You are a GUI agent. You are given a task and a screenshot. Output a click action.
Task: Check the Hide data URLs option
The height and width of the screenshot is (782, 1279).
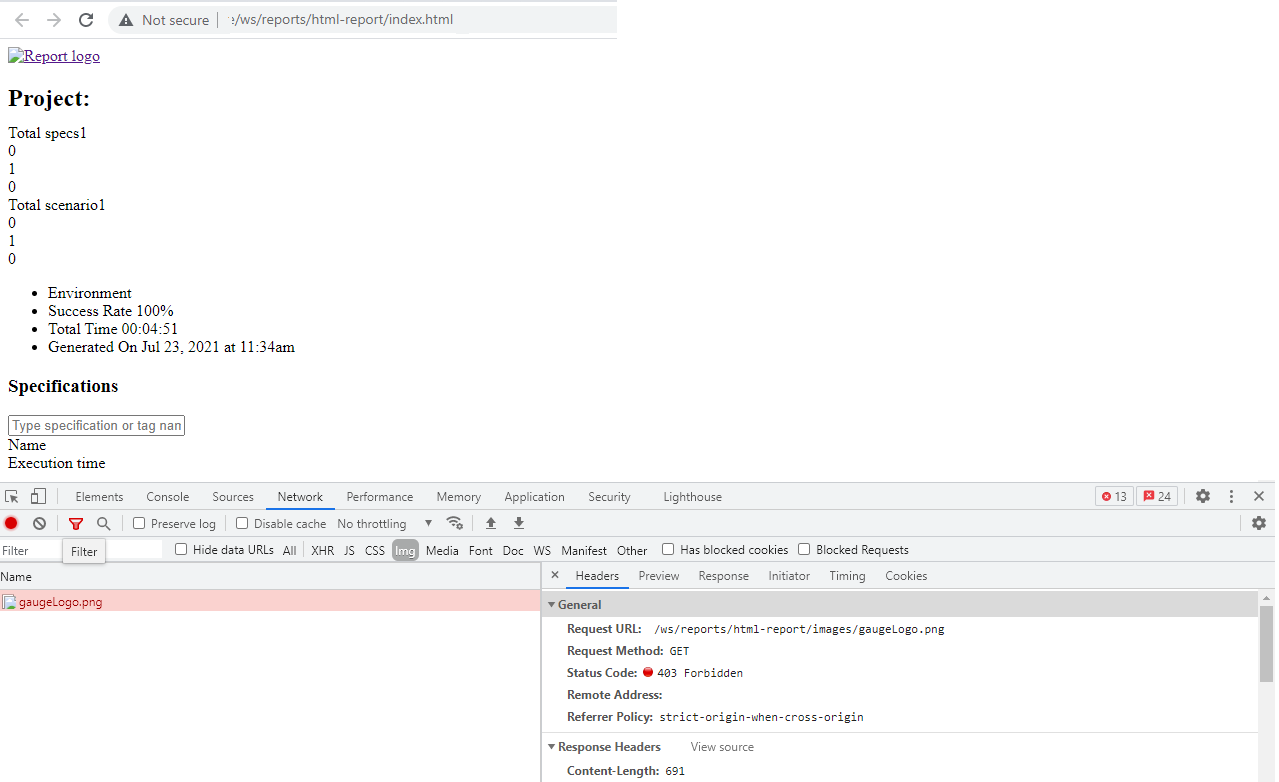click(x=180, y=548)
